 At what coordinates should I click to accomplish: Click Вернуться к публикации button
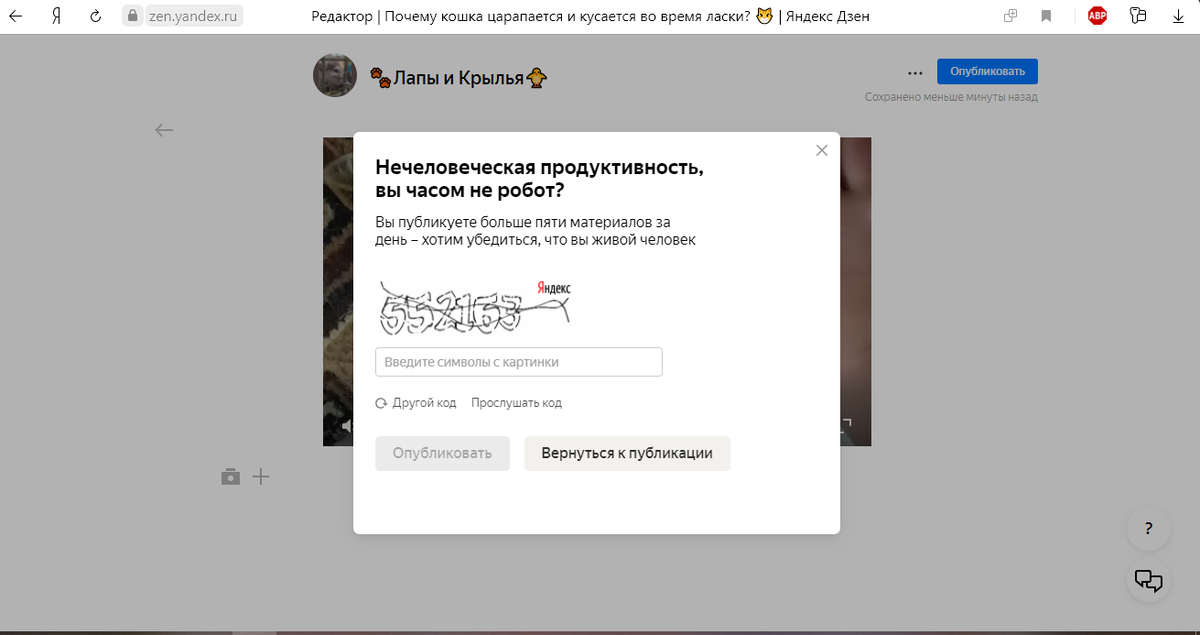coord(627,453)
